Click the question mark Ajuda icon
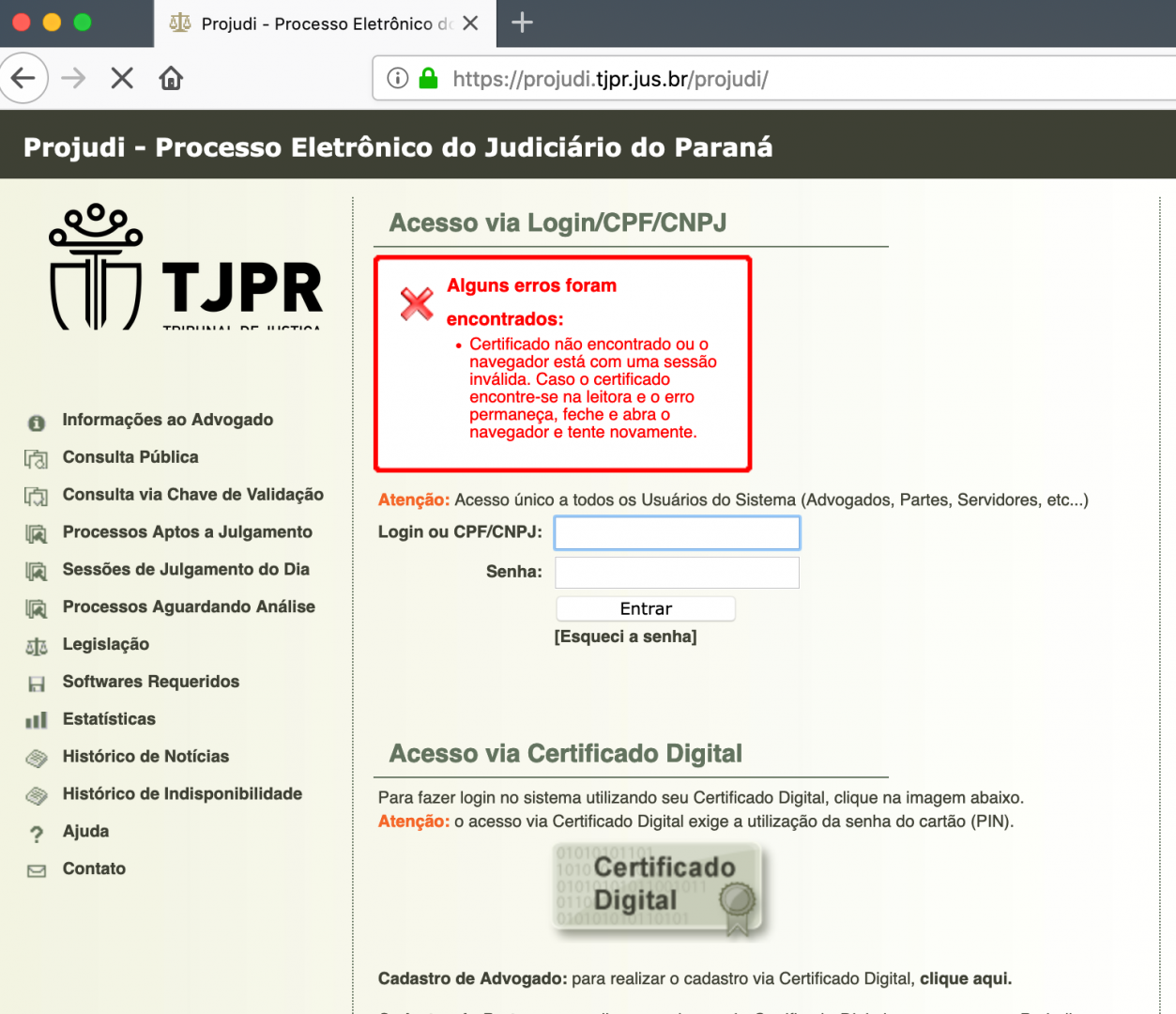The height and width of the screenshot is (1014, 1176). 37,835
